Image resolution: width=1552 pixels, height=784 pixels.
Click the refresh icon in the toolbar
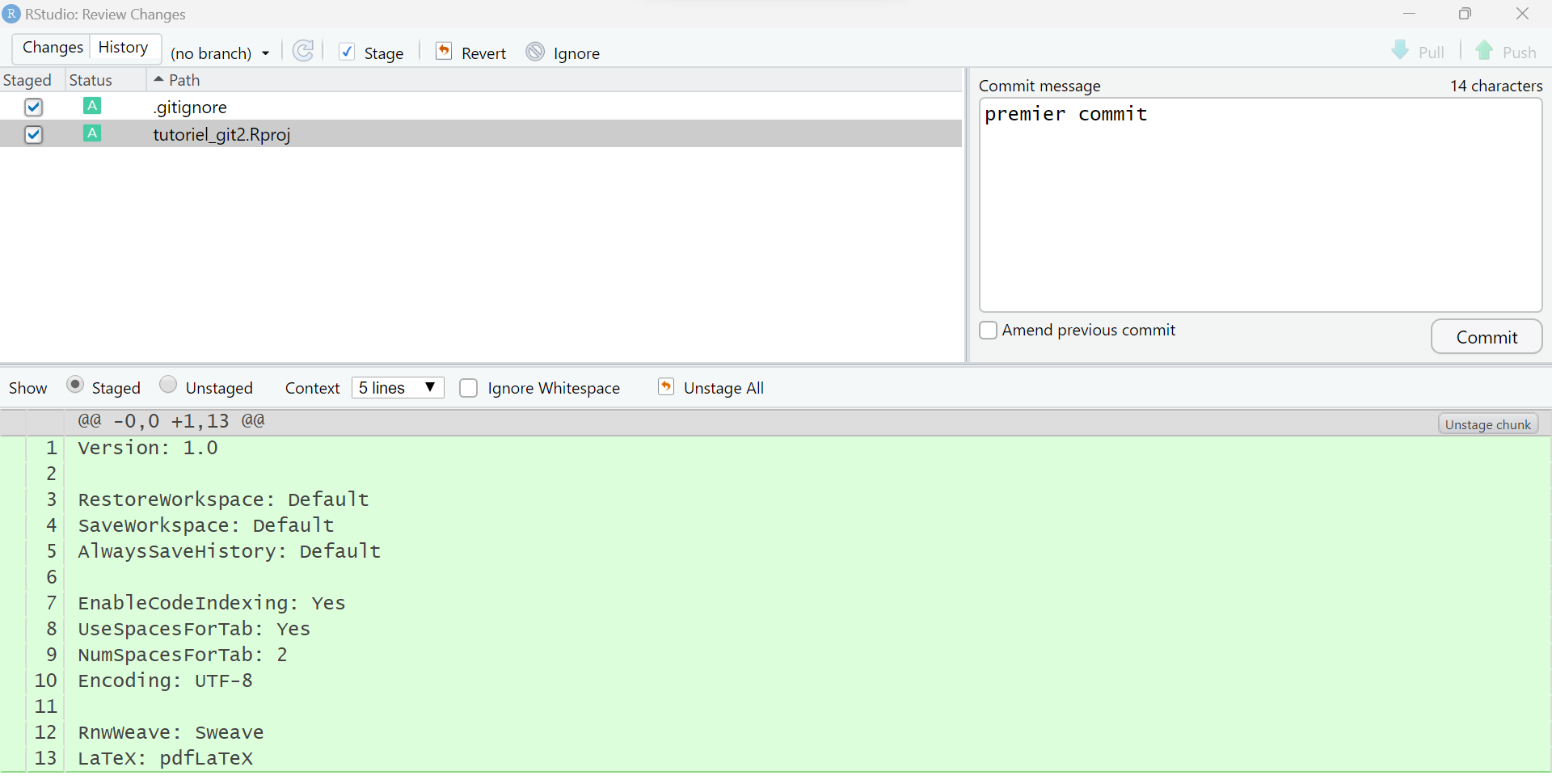(x=303, y=52)
